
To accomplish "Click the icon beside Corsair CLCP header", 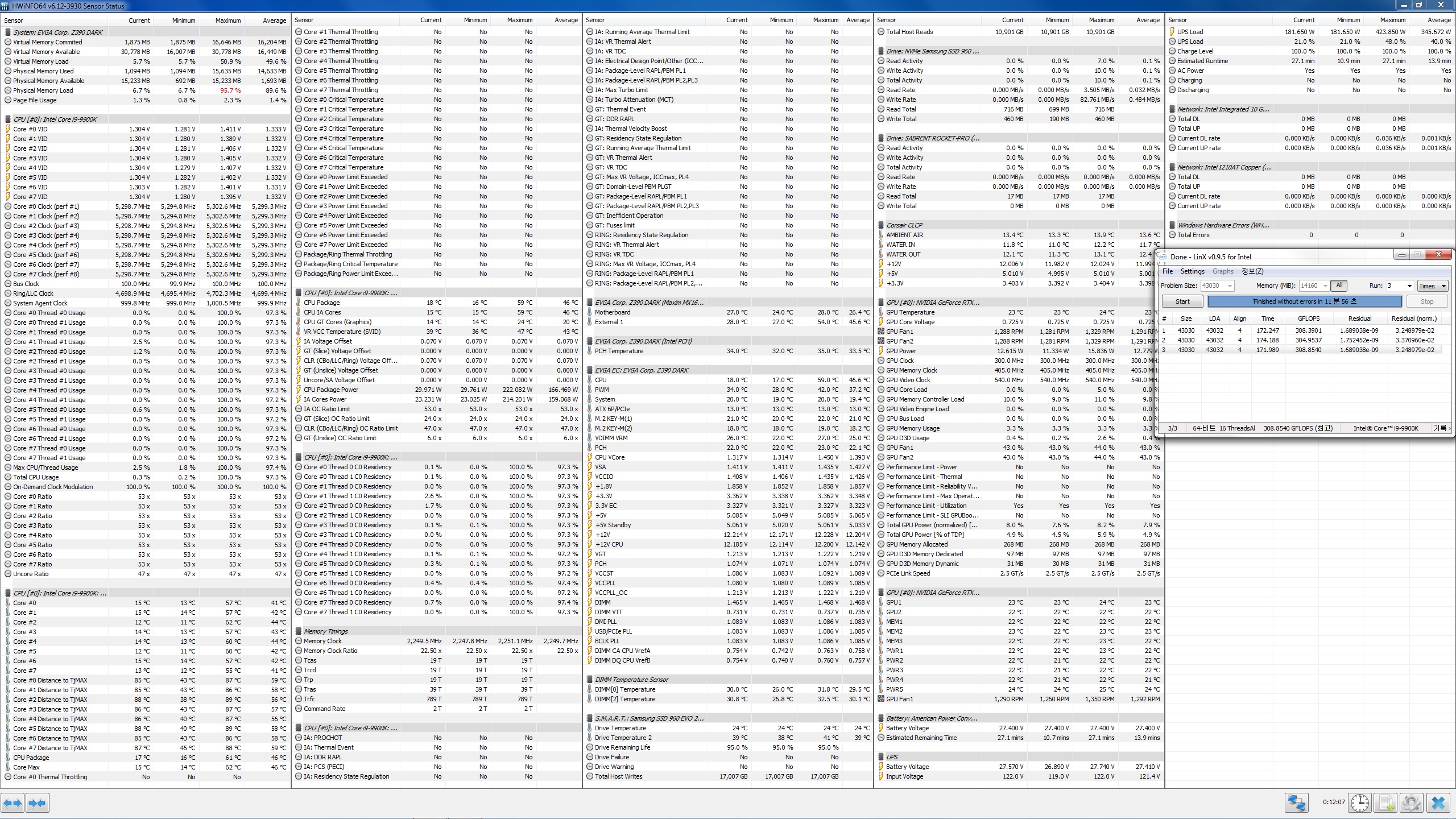I will coord(881,225).
